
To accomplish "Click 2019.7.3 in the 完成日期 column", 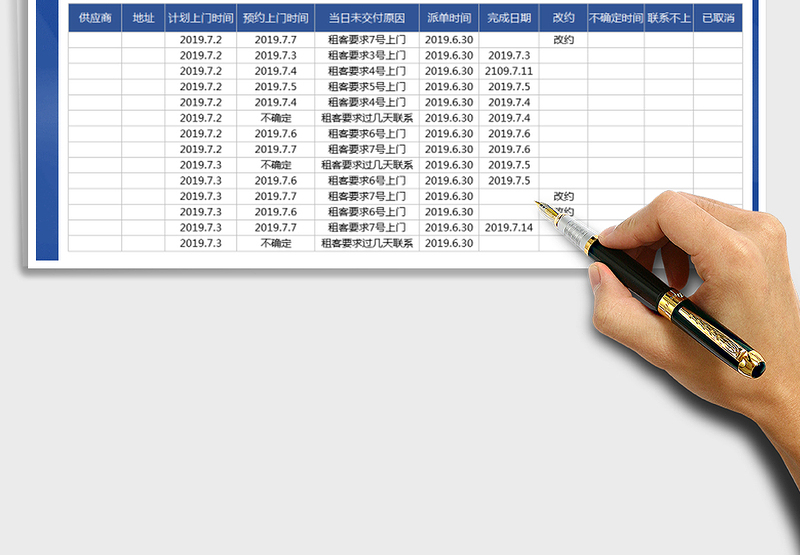I will (509, 56).
